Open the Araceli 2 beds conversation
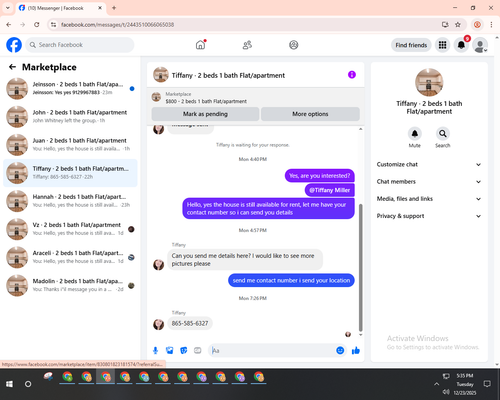Viewport: 500px width, 400px height. (70, 257)
